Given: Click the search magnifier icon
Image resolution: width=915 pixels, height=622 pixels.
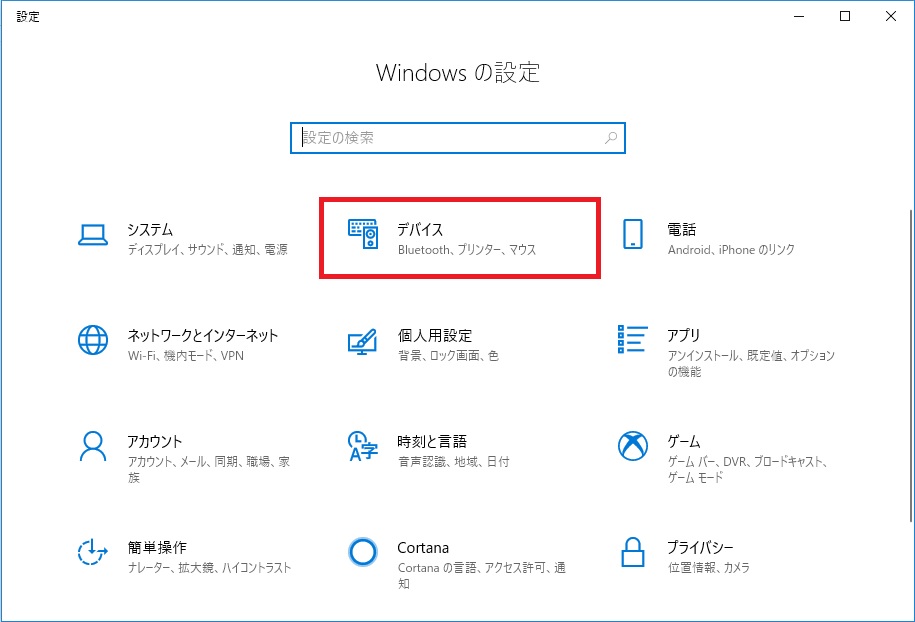Looking at the screenshot, I should (611, 138).
